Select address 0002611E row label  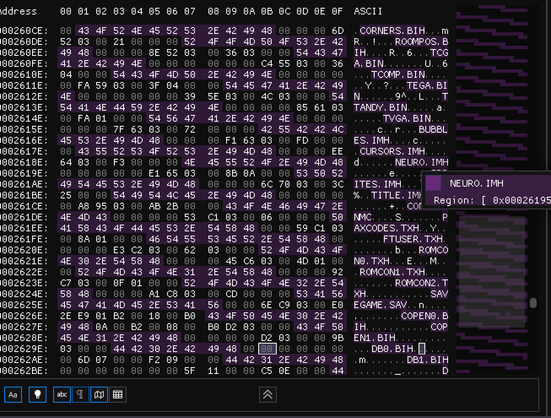(24, 86)
